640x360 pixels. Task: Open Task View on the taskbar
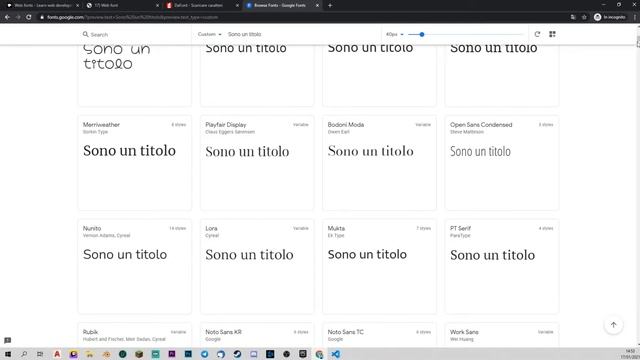coord(40,354)
